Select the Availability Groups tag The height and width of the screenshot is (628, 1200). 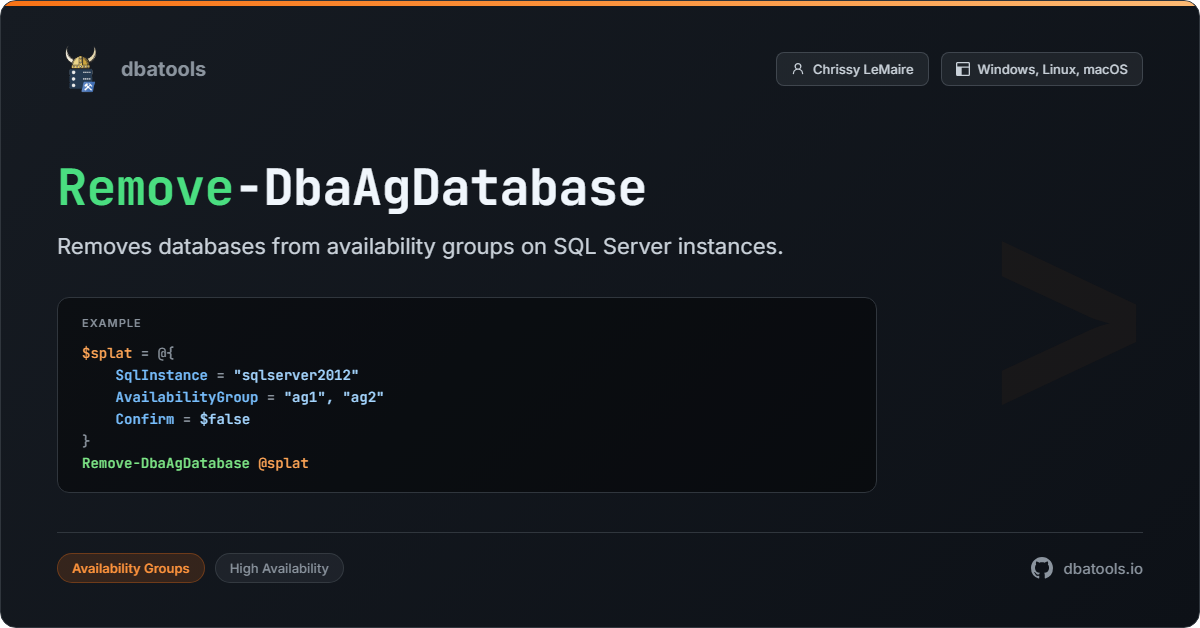(131, 568)
